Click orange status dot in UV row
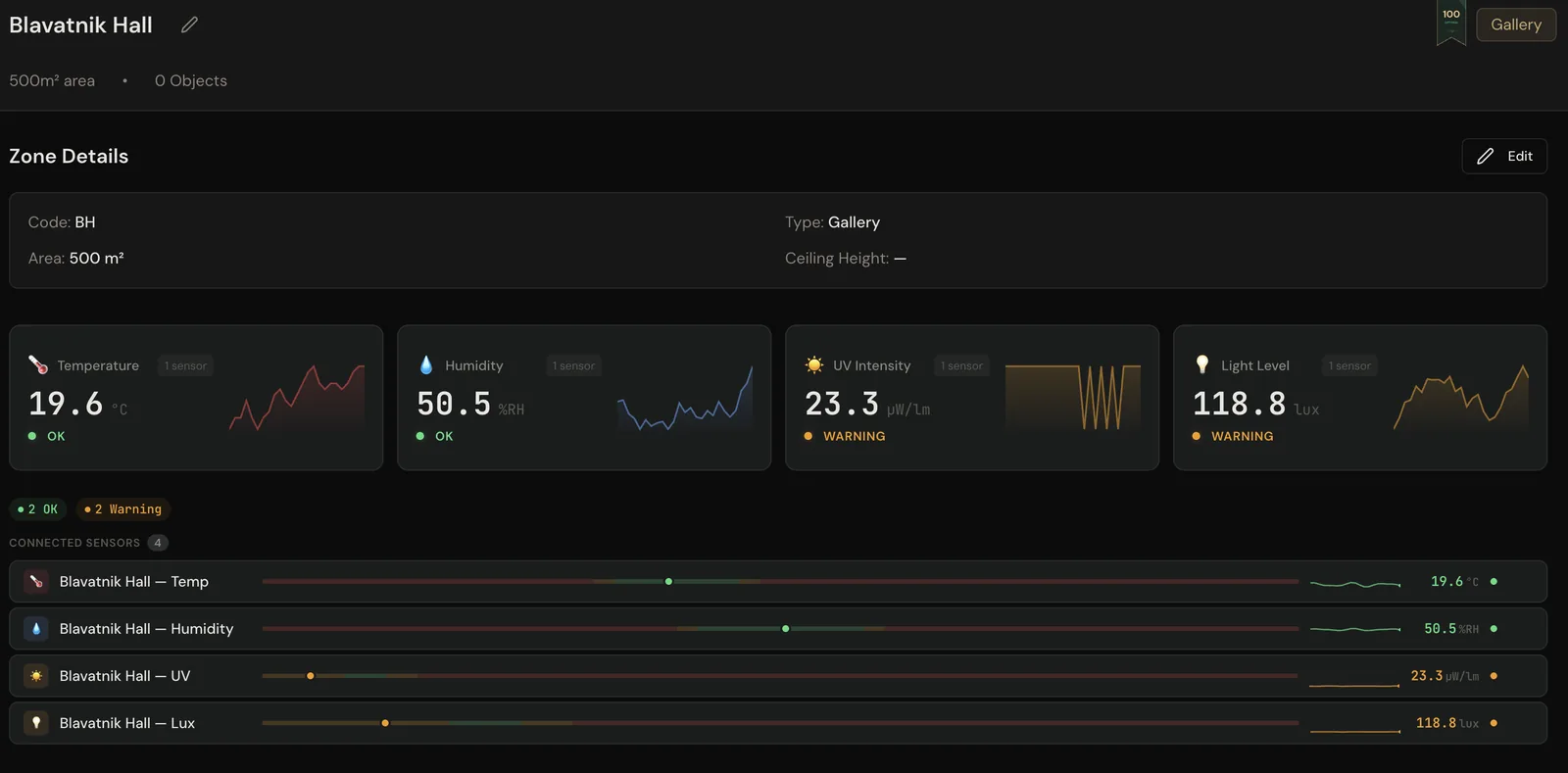The image size is (1568, 773). [x=1494, y=676]
